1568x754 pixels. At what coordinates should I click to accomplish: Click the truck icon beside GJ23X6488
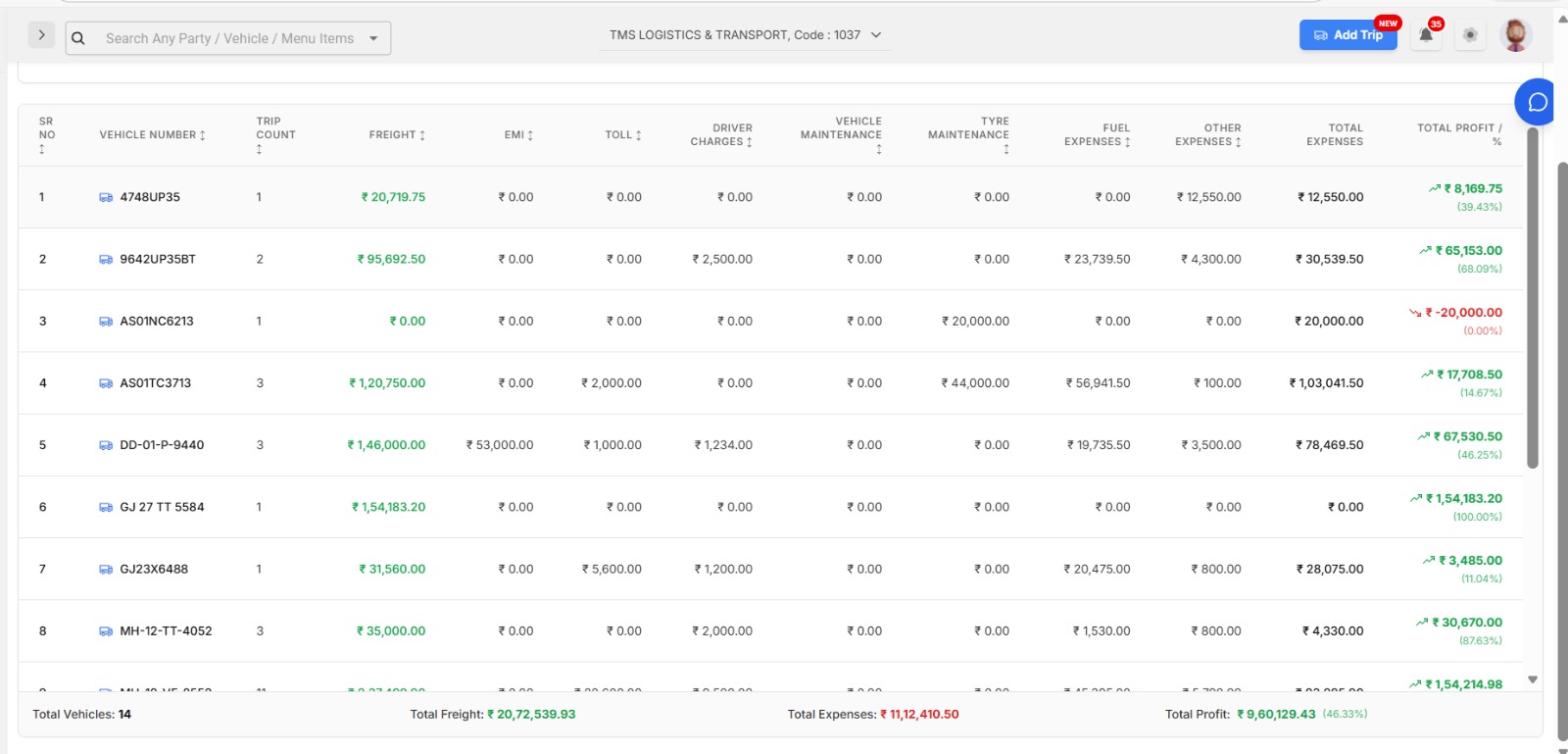pos(106,570)
